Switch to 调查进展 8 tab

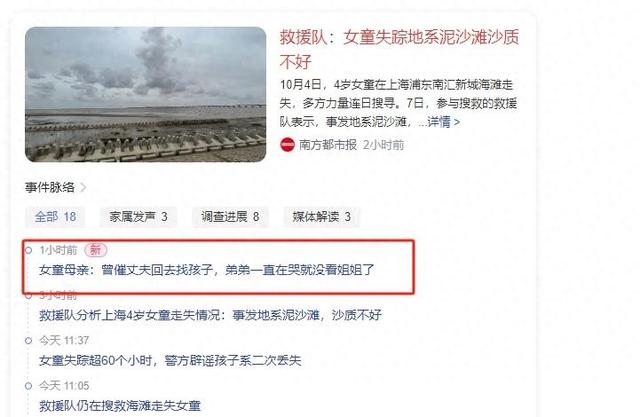pos(230,217)
